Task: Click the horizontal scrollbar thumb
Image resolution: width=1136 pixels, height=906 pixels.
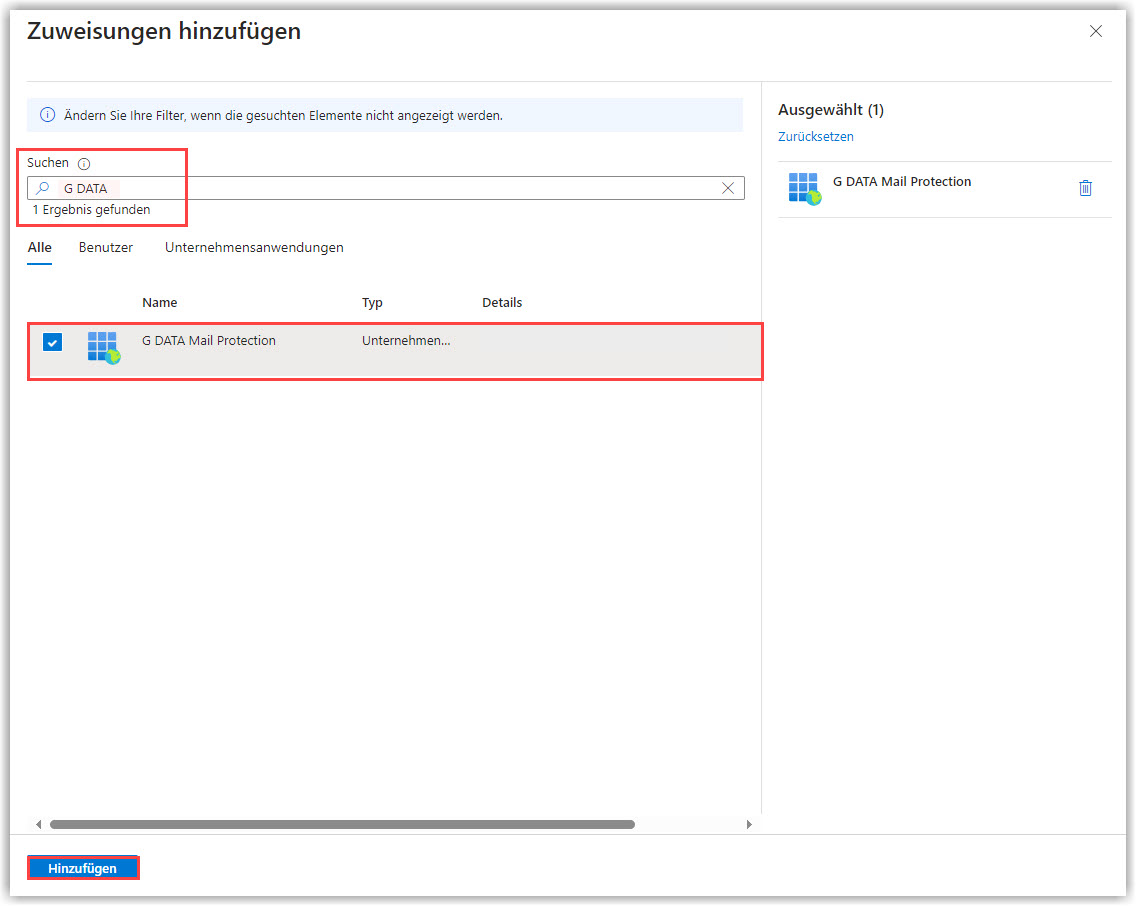Action: (342, 825)
